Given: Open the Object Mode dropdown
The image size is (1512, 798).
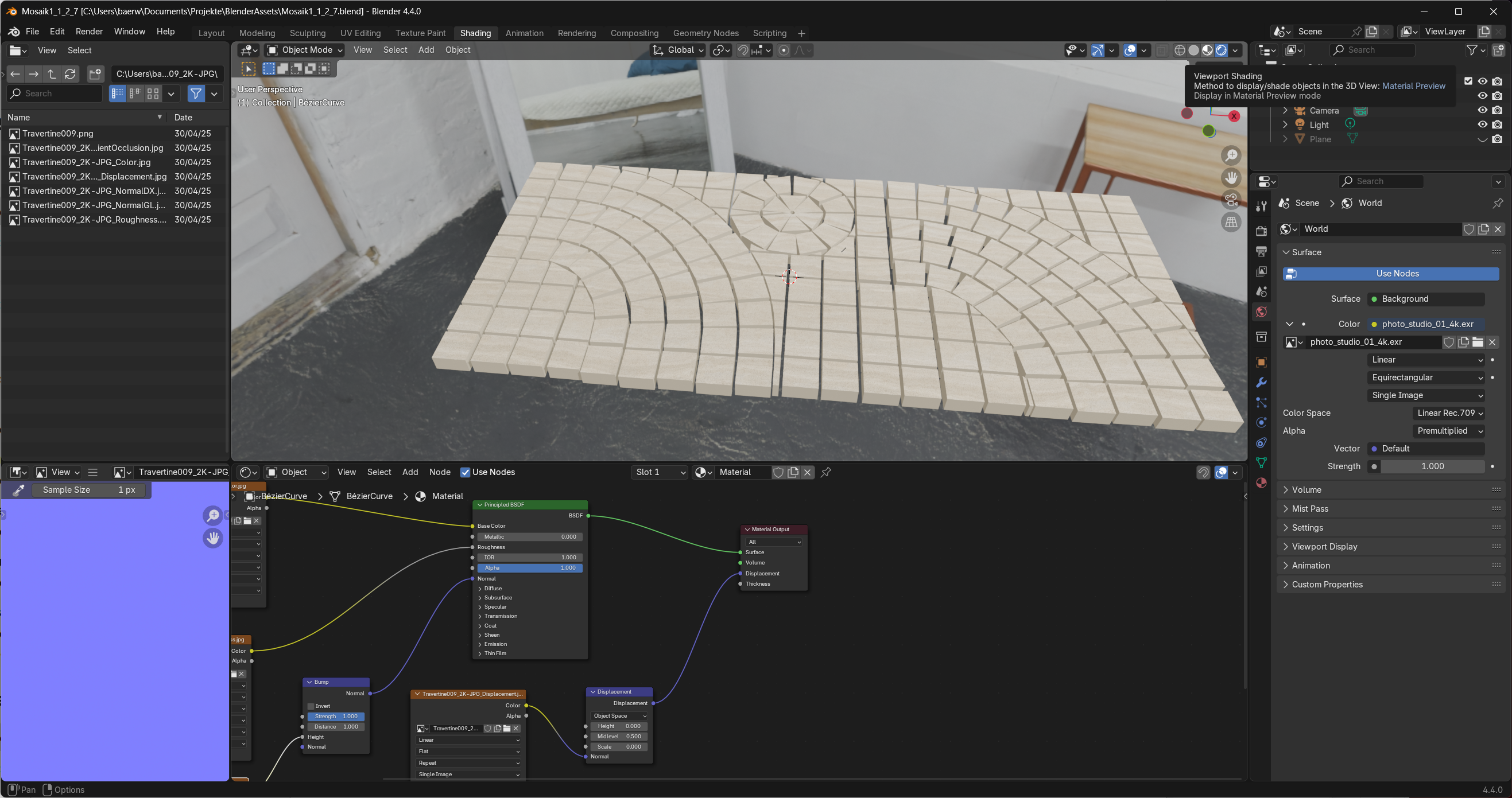Looking at the screenshot, I should tap(304, 50).
